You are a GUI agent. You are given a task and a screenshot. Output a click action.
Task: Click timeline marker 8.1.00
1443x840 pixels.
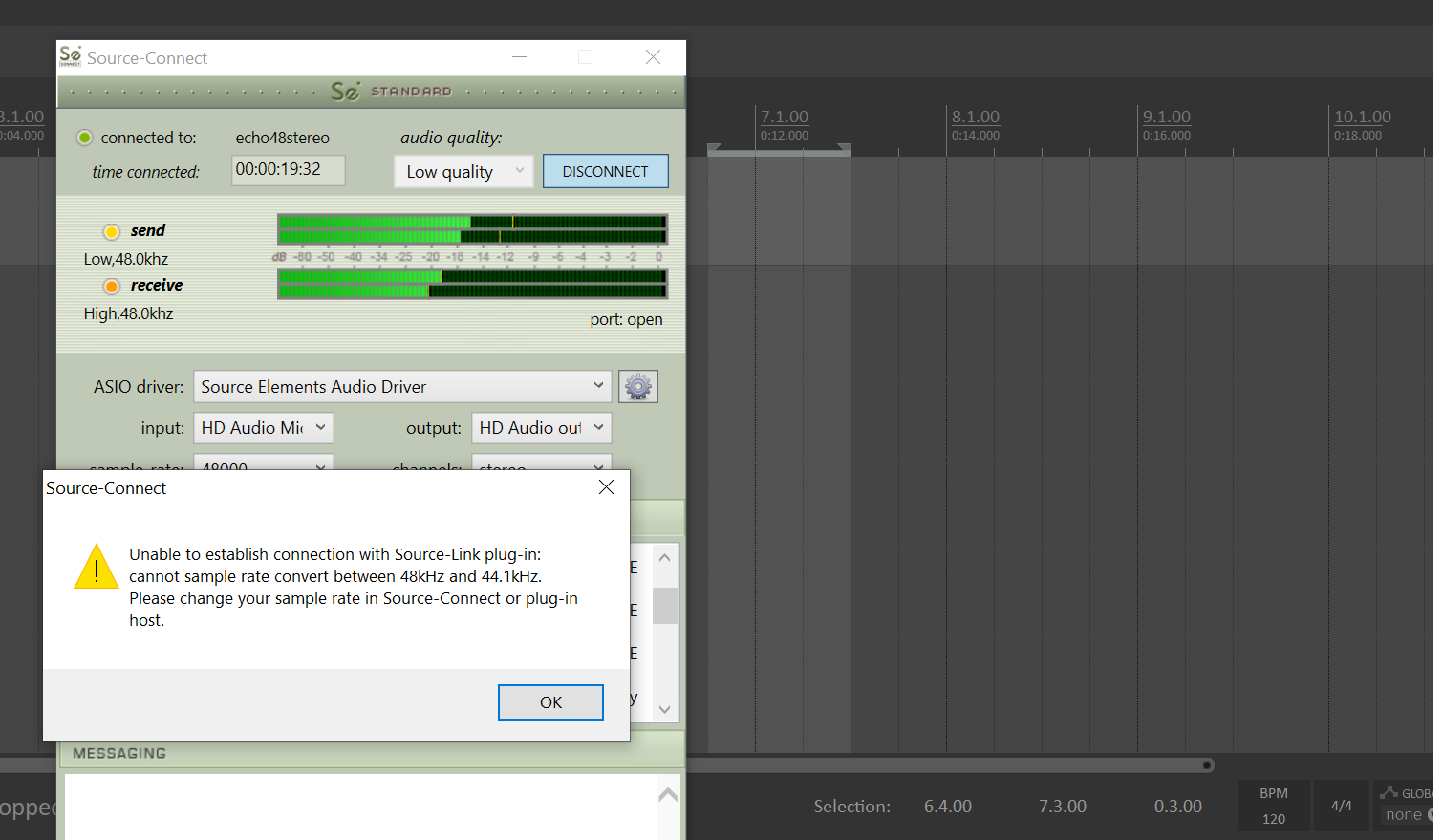tap(976, 117)
